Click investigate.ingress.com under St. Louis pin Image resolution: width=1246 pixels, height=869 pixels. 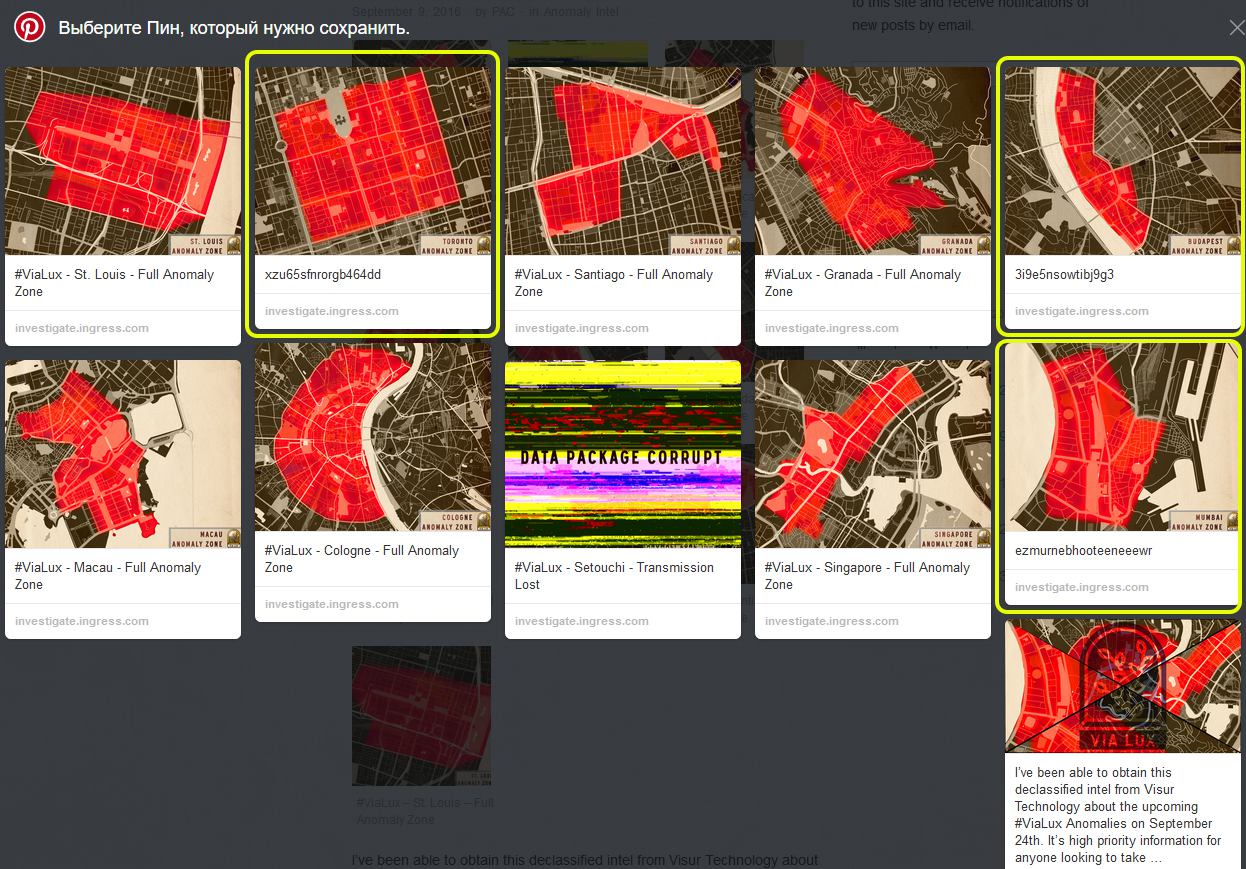point(82,328)
